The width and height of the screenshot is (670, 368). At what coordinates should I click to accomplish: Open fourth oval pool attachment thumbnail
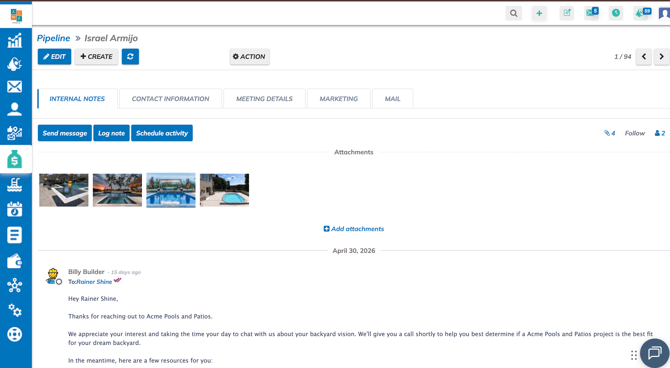pos(224,190)
